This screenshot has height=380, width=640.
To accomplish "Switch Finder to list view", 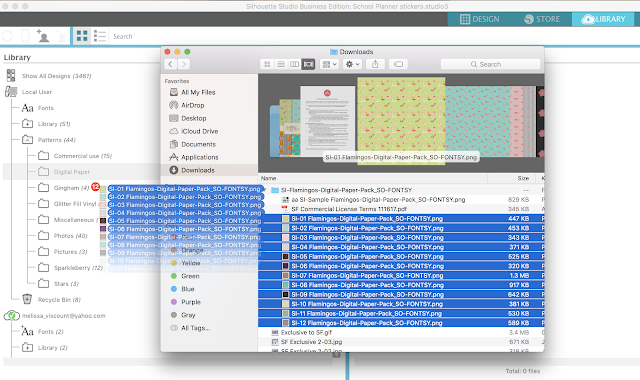I will pyautogui.click(x=281, y=64).
